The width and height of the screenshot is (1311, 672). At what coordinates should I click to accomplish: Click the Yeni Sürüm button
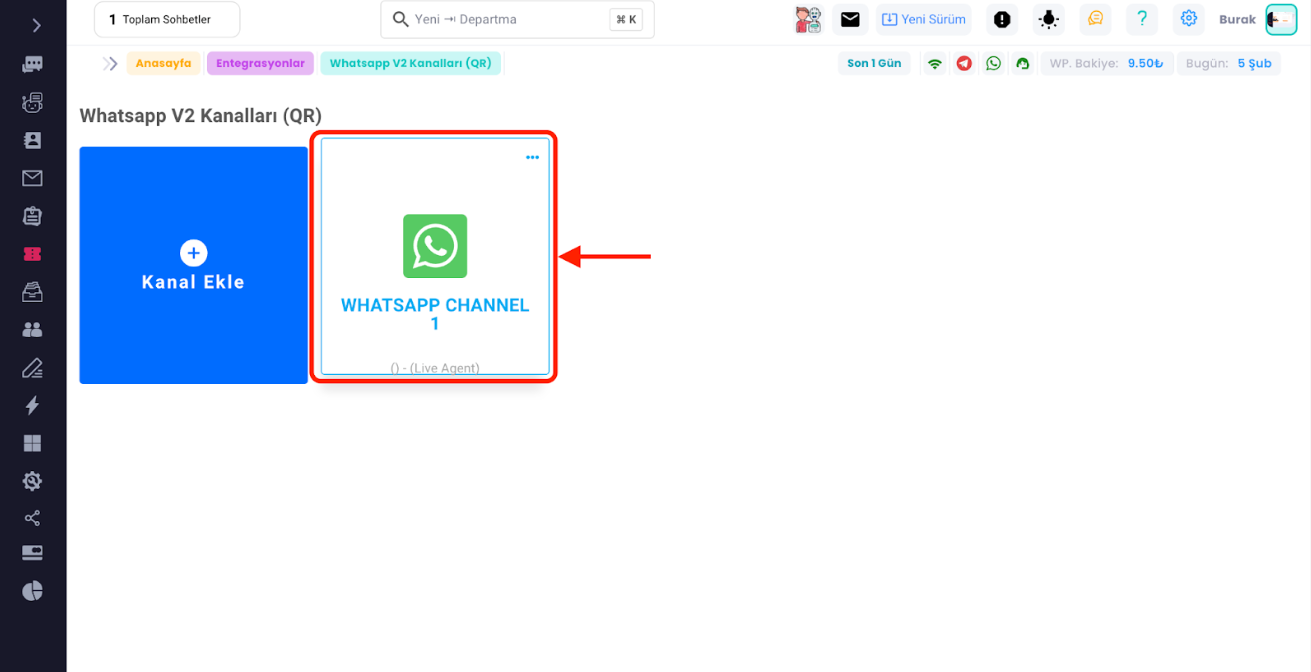click(923, 19)
